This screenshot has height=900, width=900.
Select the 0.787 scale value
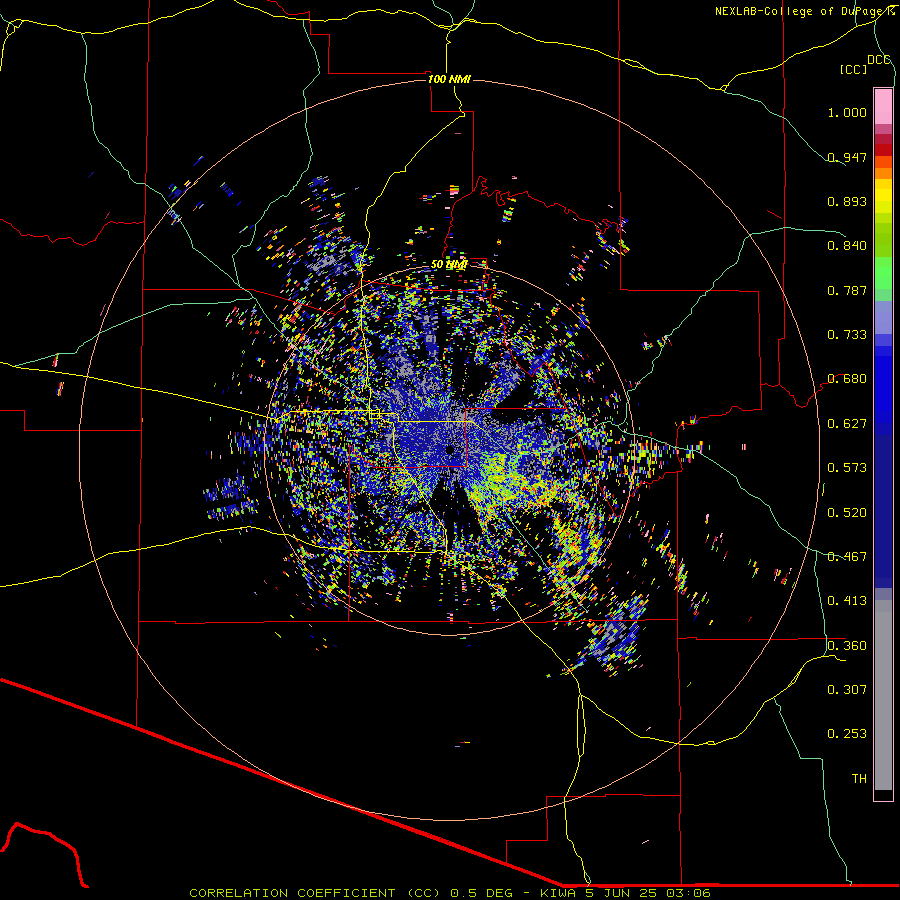(x=847, y=290)
